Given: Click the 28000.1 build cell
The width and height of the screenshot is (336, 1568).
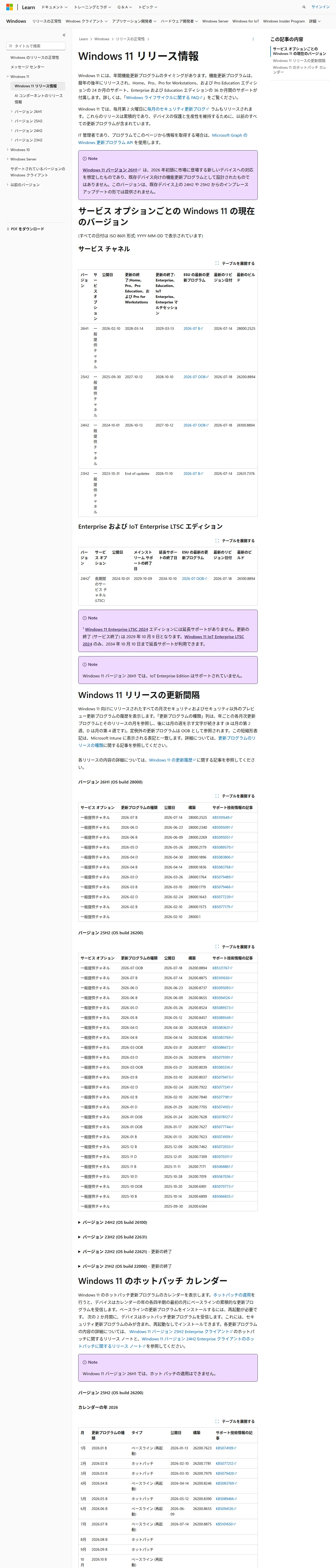Looking at the screenshot, I should [194, 917].
